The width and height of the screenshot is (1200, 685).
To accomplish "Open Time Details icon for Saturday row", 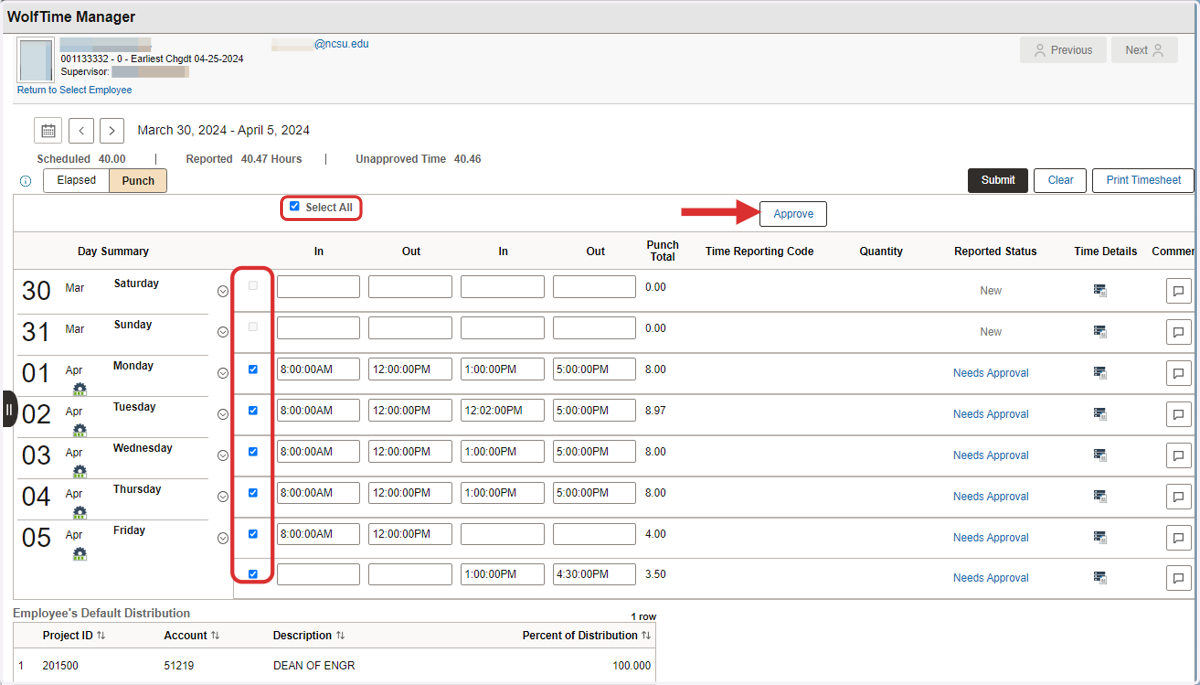I will (1100, 290).
